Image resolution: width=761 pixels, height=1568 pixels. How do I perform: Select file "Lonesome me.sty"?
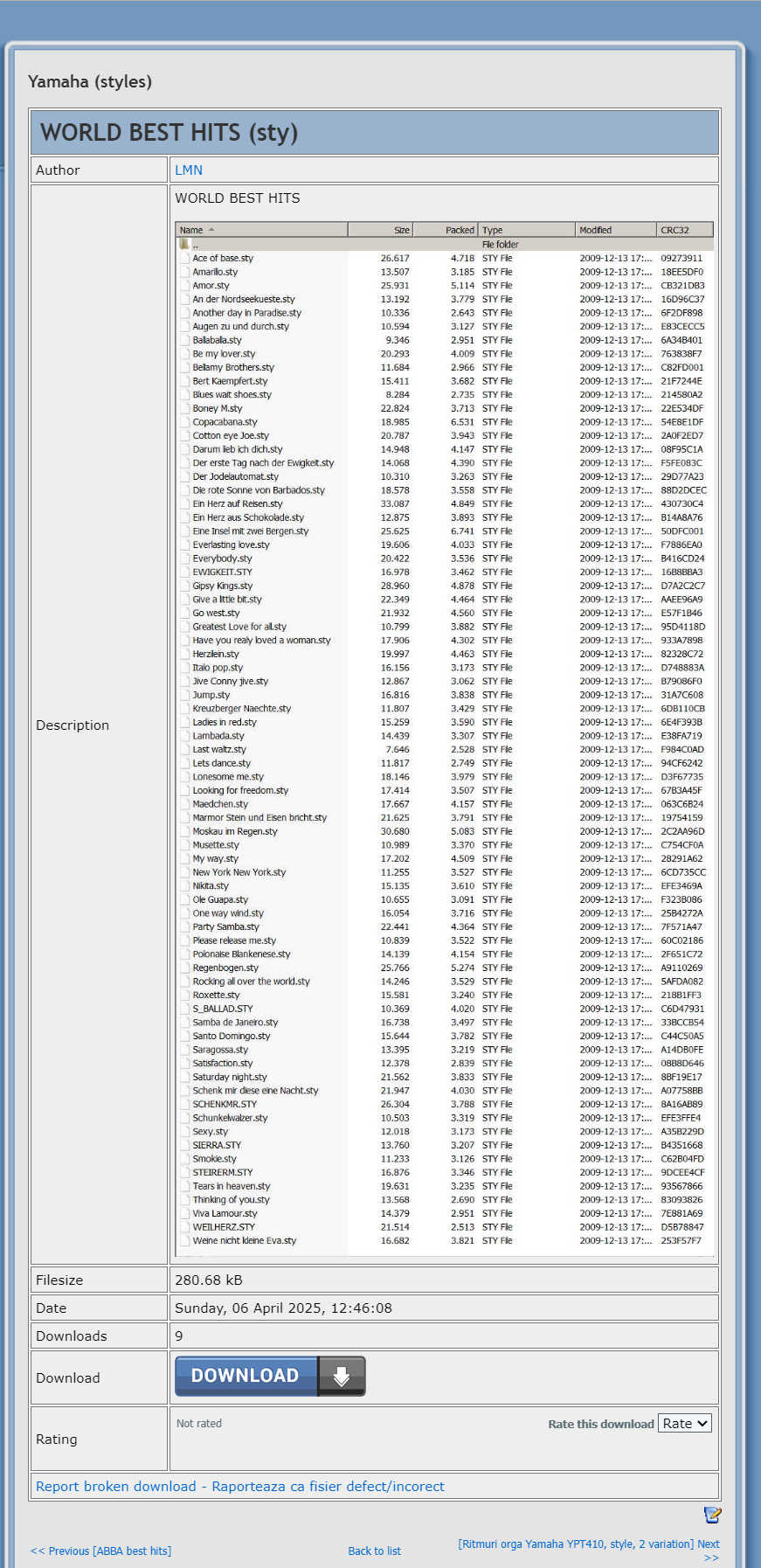[228, 776]
